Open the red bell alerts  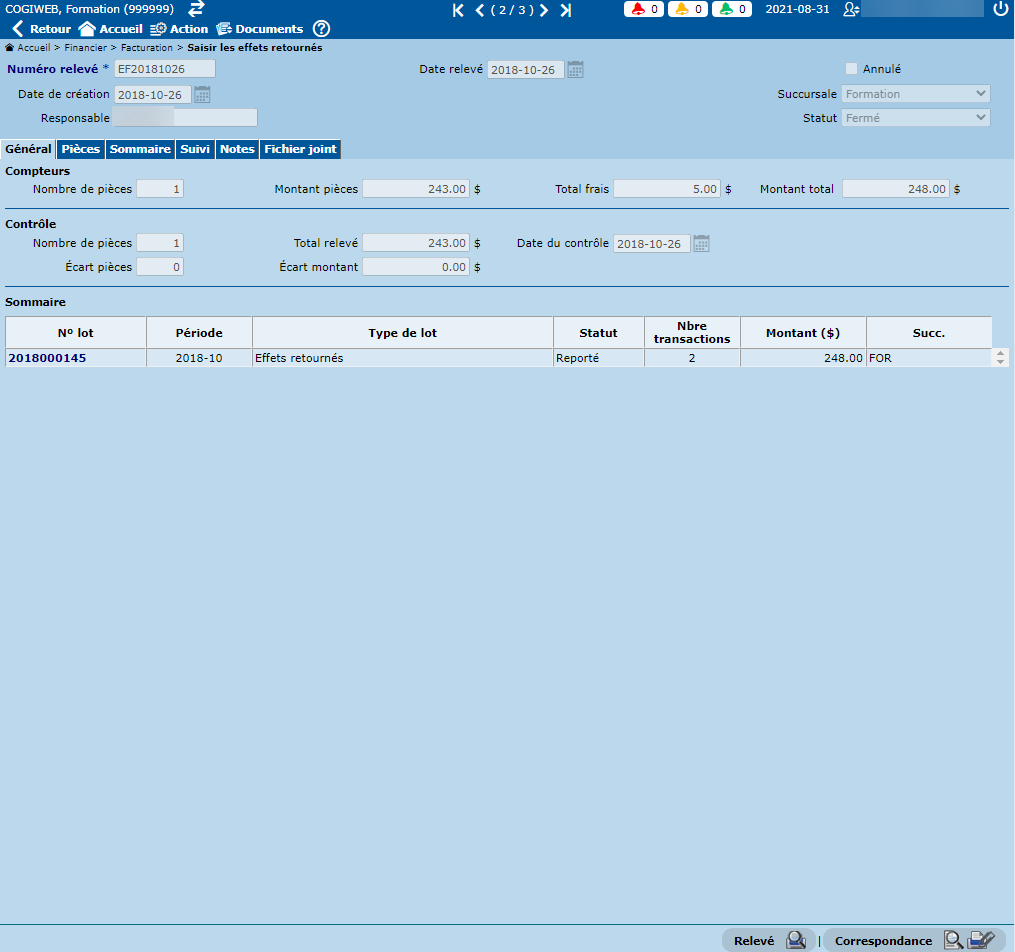644,9
